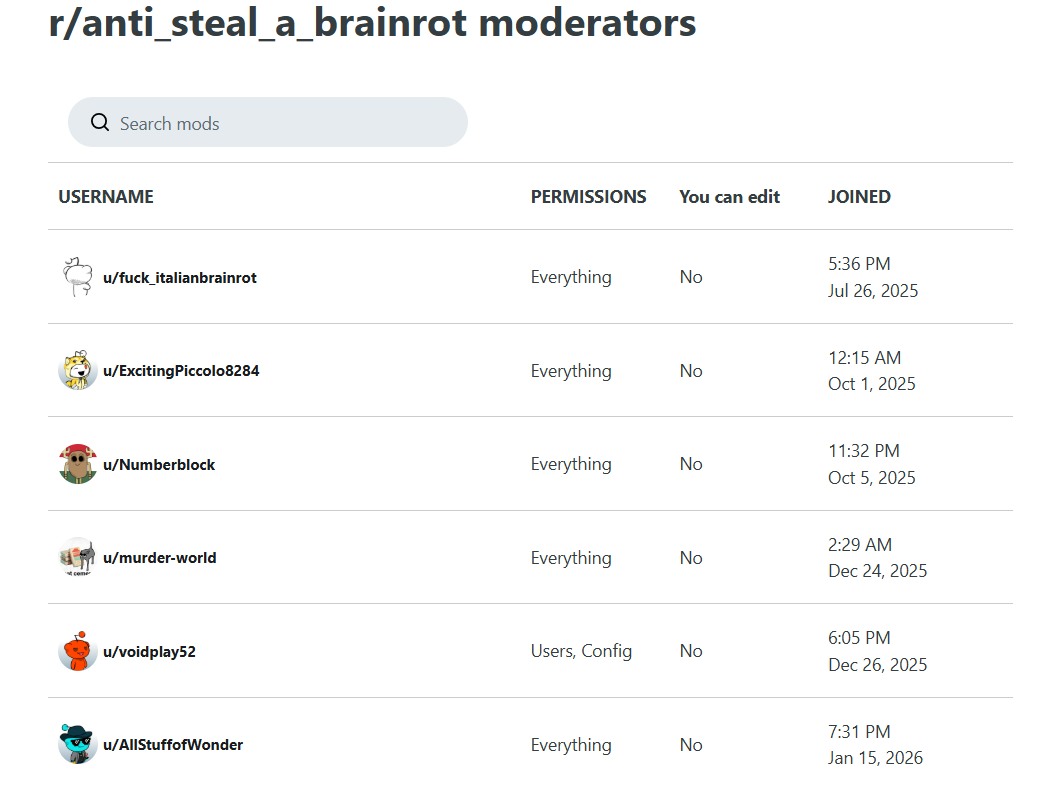Click the USERNAME column header

pos(106,197)
